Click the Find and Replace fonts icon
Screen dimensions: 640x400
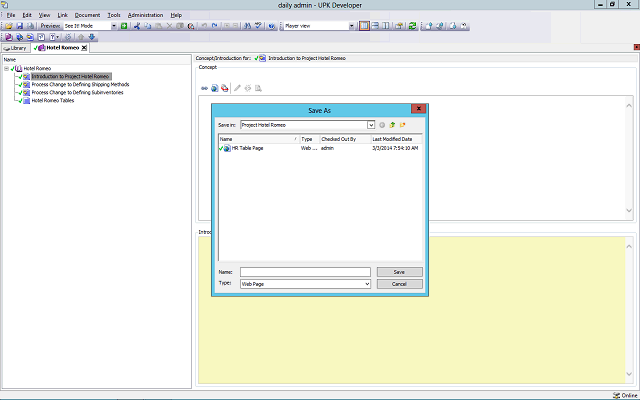(191, 26)
